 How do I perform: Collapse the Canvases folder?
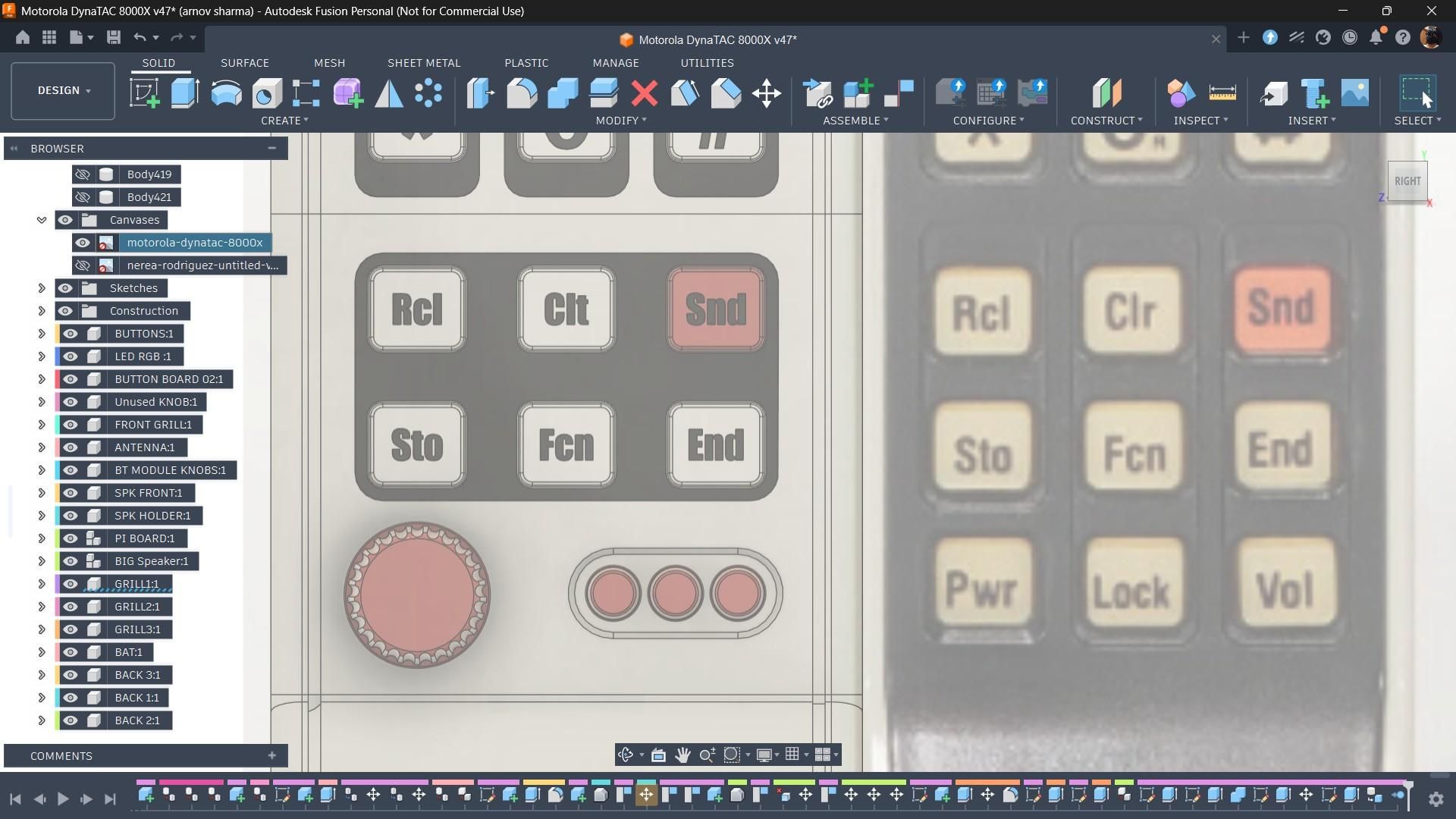(x=42, y=220)
